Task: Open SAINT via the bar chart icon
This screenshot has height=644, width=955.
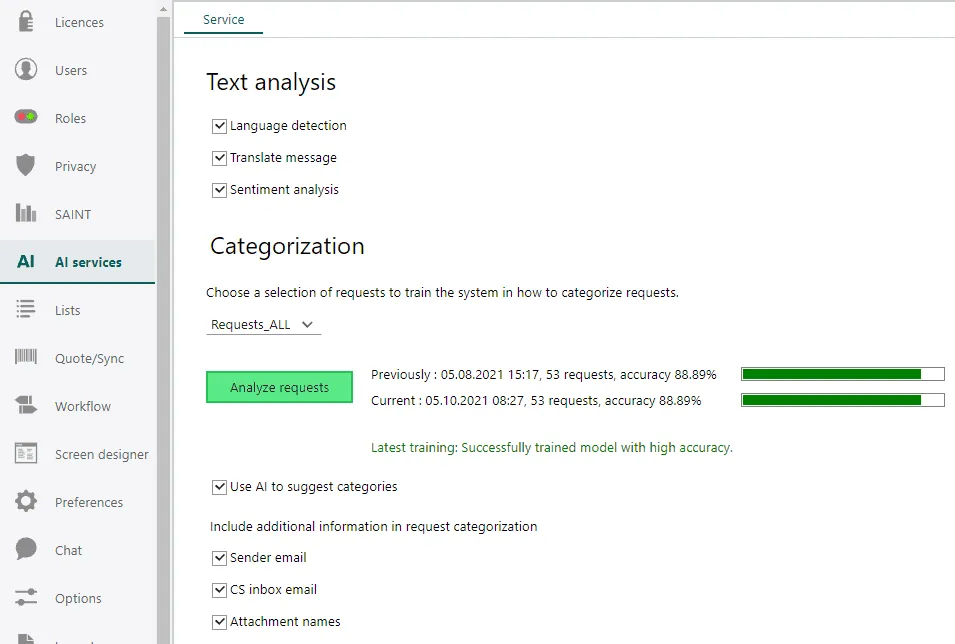Action: pyautogui.click(x=26, y=214)
